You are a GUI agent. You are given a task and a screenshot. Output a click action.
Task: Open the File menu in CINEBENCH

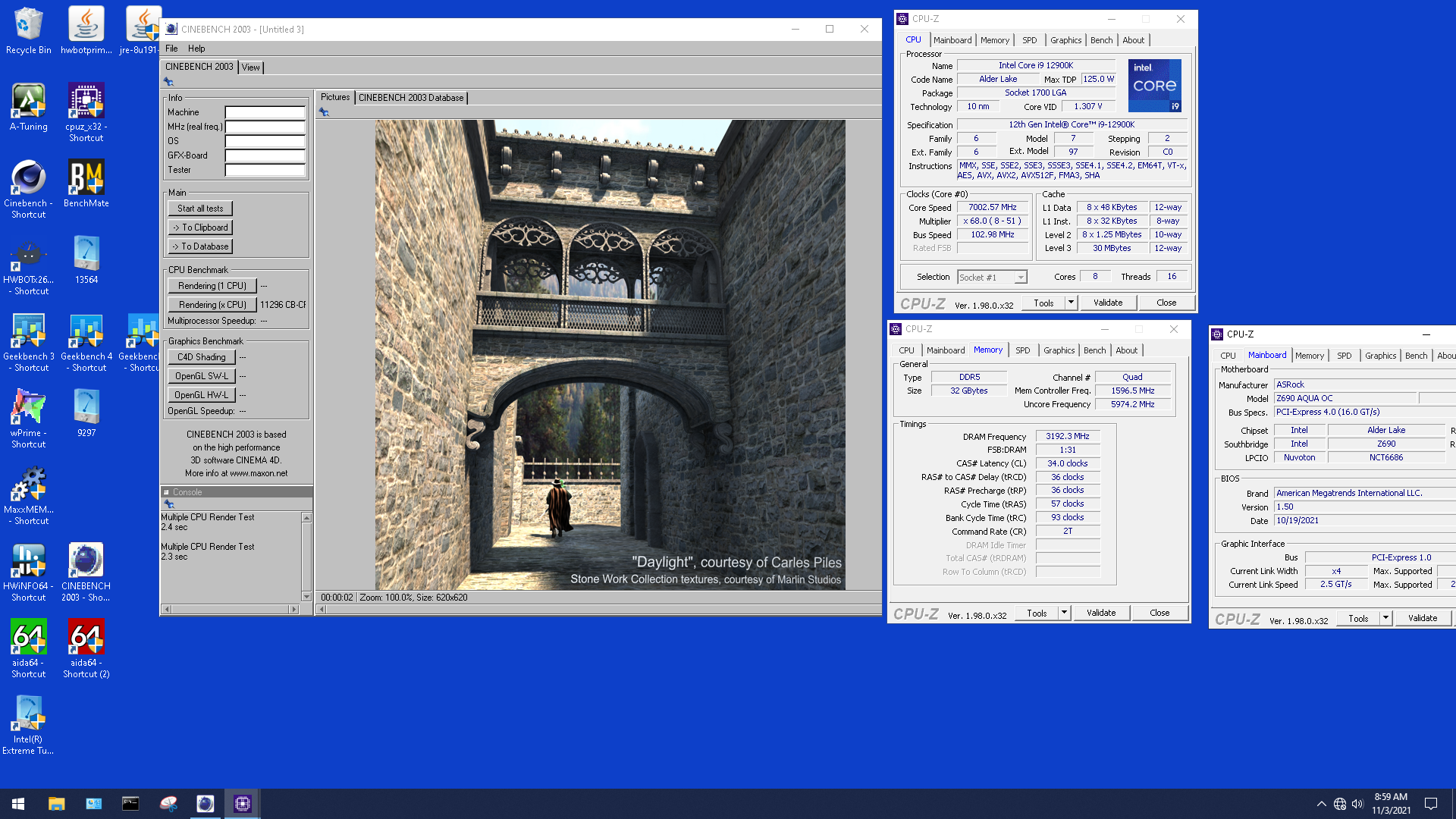coord(171,49)
